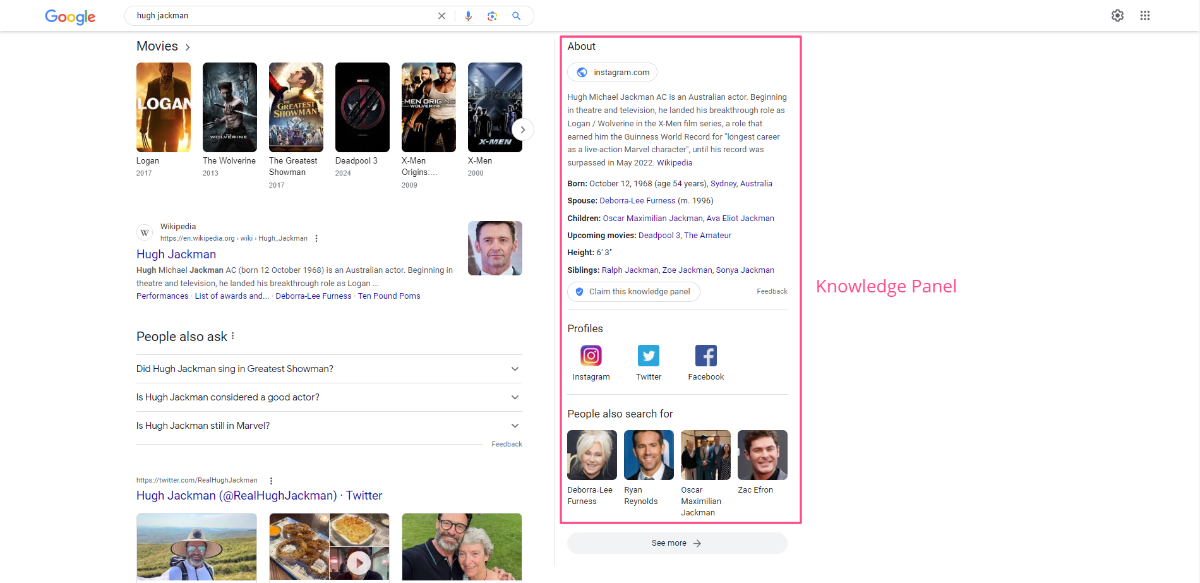Open The Wolverine movie poster
This screenshot has height=583, width=1200.
(230, 107)
